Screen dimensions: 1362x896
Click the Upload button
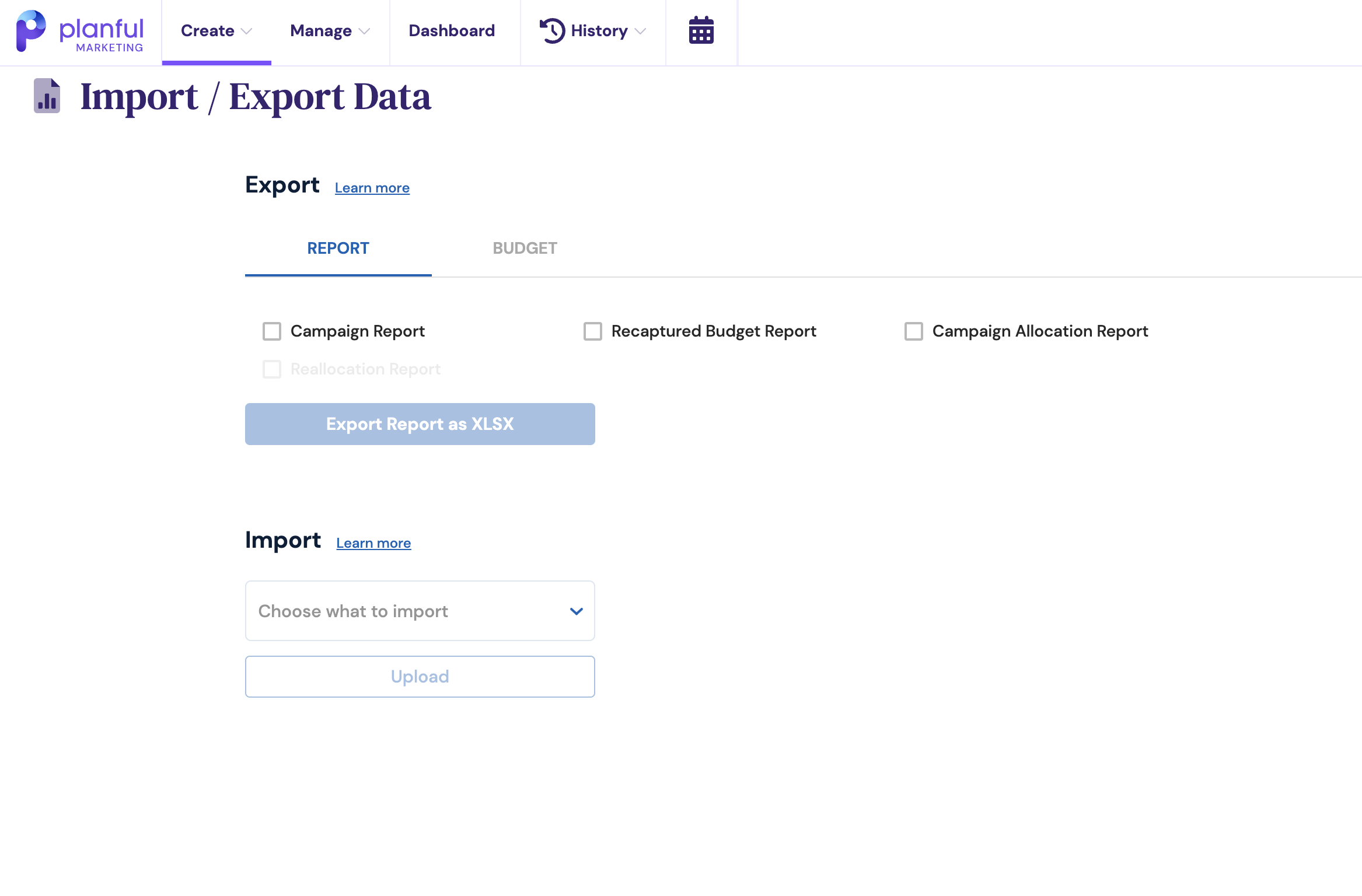coord(420,677)
